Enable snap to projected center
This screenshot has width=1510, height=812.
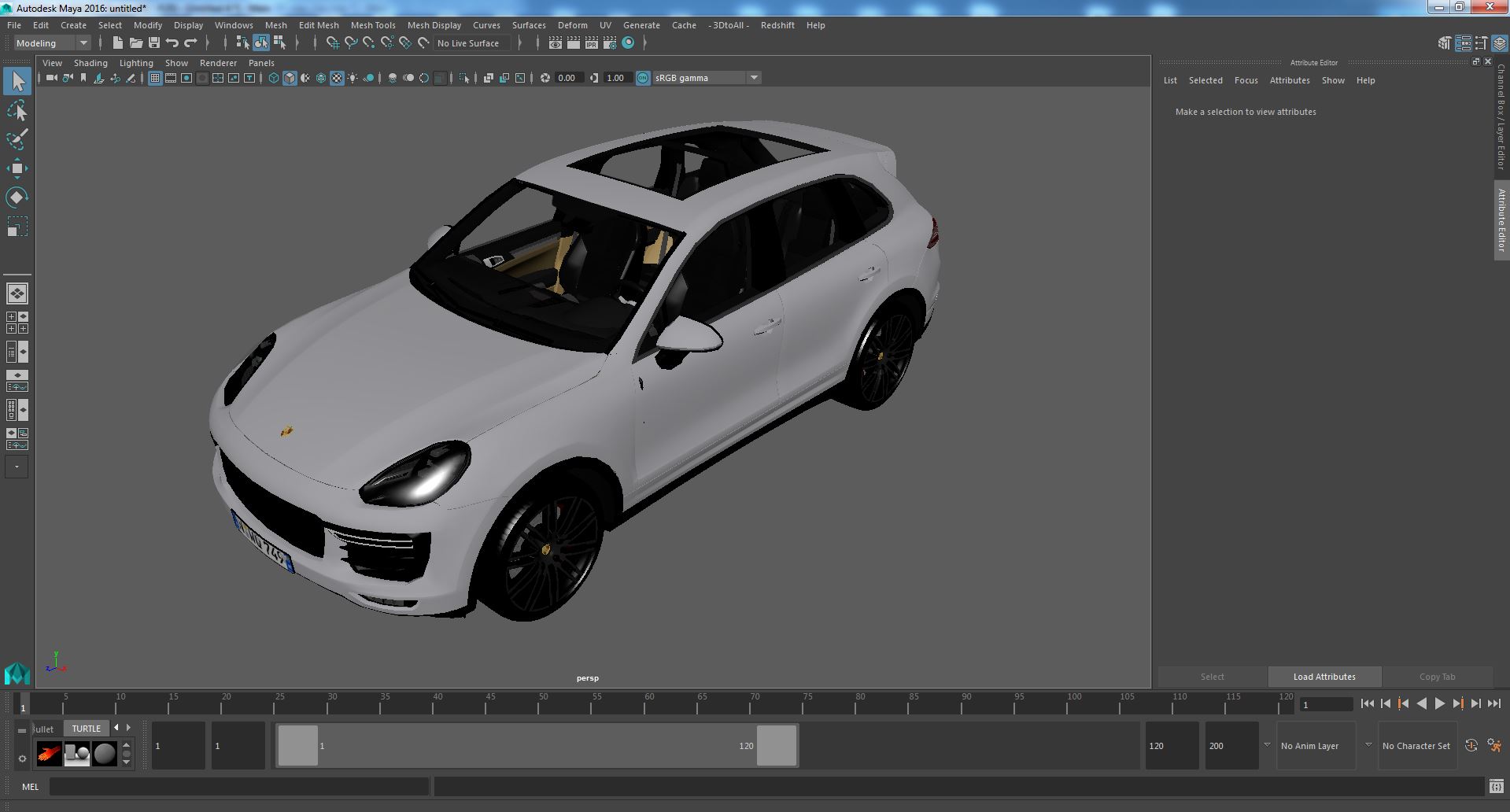tap(387, 43)
